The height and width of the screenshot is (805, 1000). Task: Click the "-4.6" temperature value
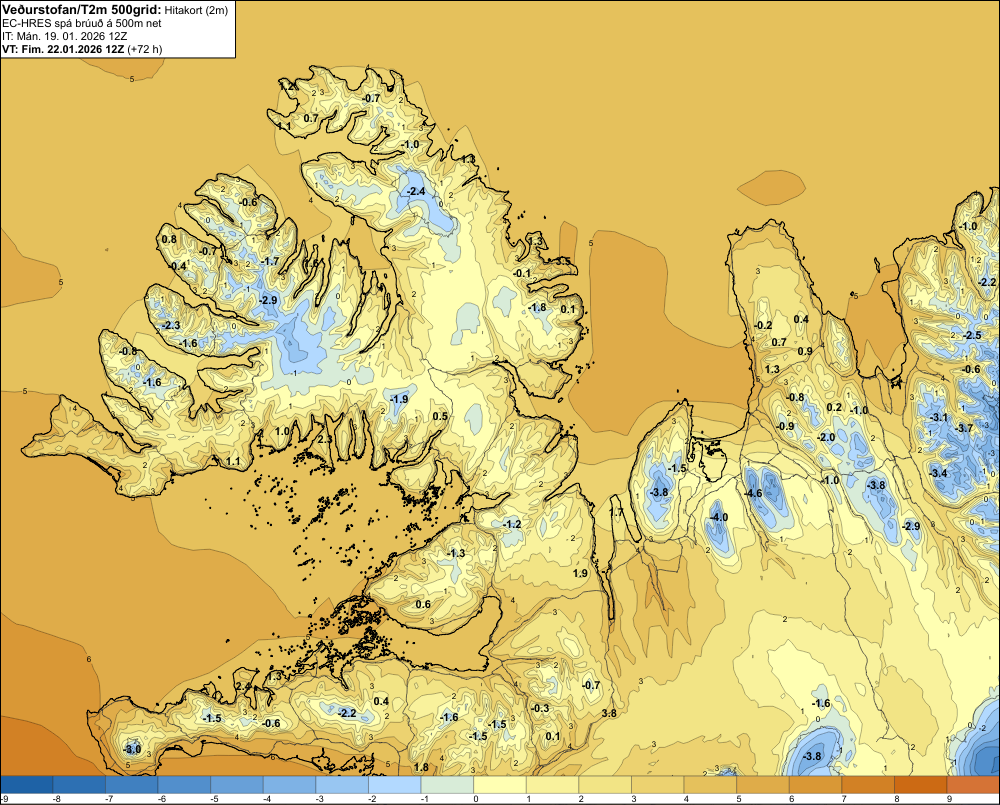point(753,493)
